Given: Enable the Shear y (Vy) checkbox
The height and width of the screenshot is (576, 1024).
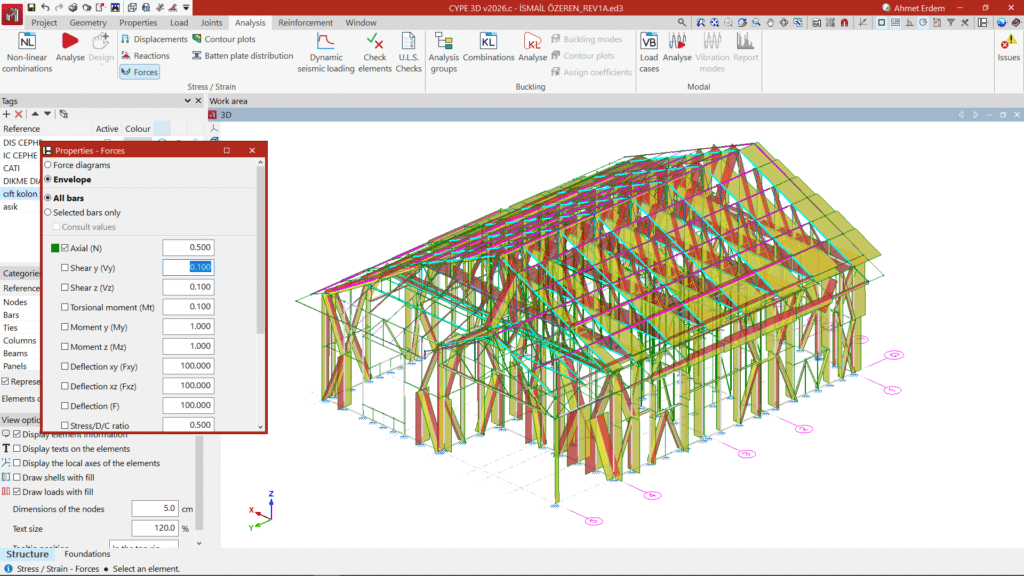Looking at the screenshot, I should pyautogui.click(x=66, y=267).
